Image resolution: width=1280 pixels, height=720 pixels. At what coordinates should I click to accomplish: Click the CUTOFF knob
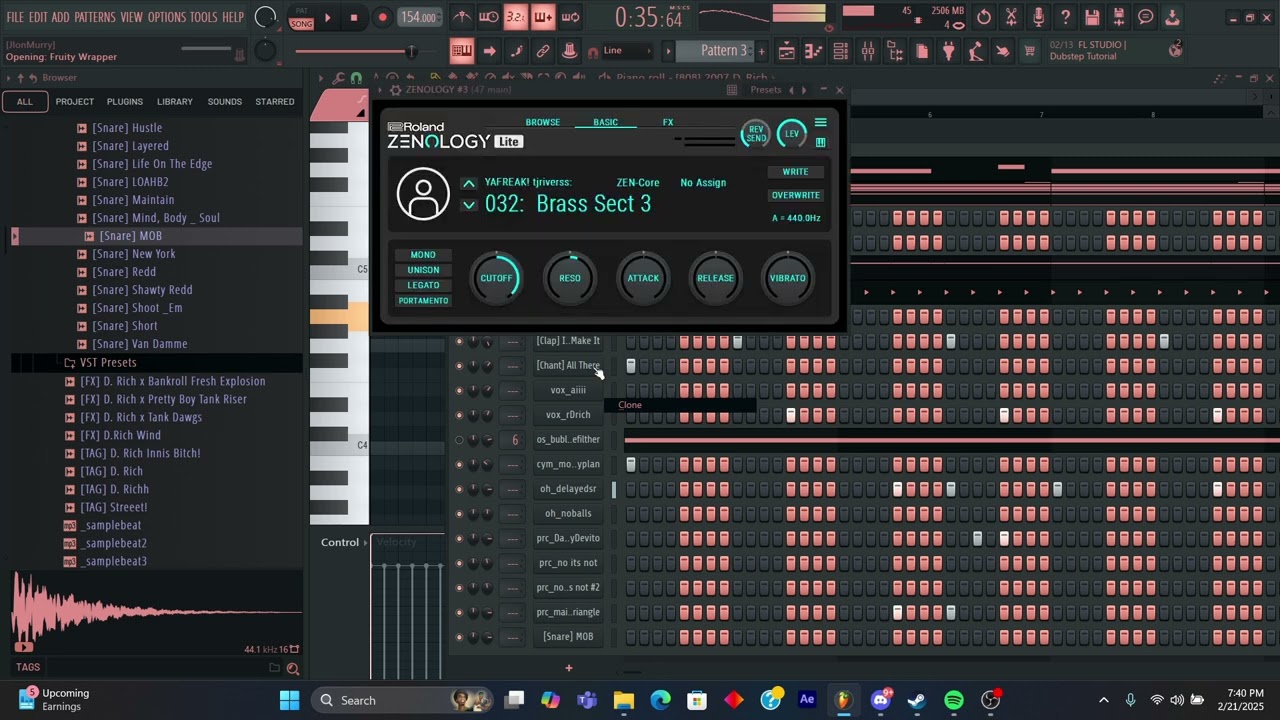click(x=496, y=278)
